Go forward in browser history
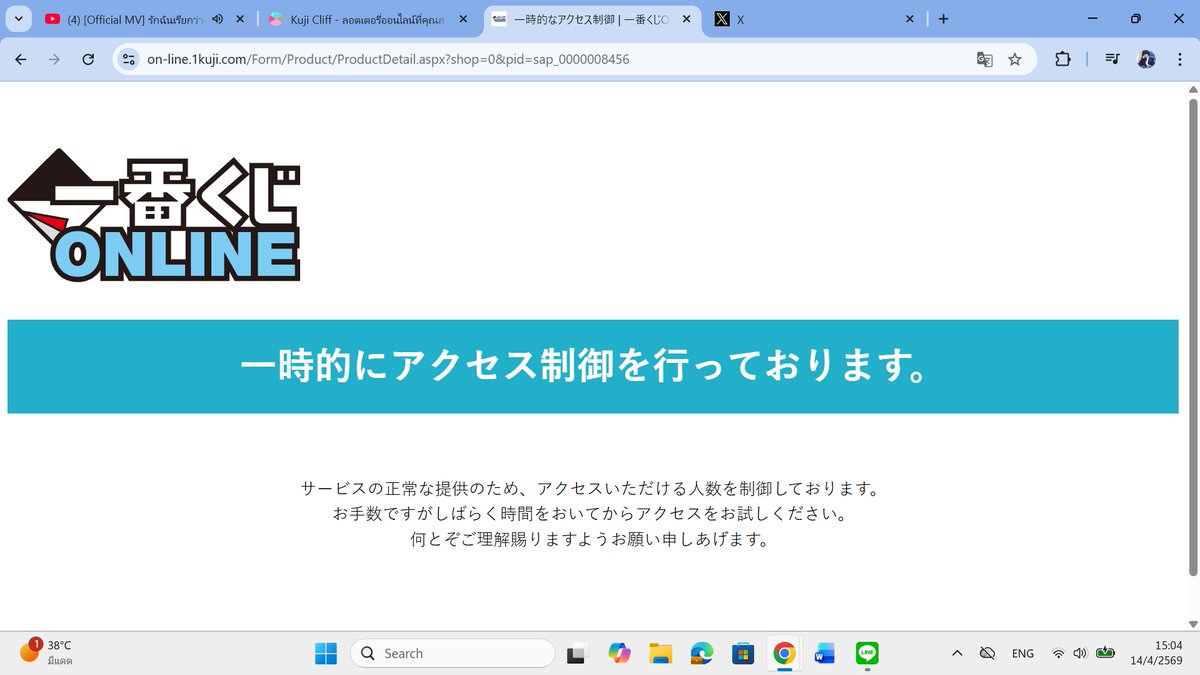Screen dimensions: 1200x675 (54, 59)
